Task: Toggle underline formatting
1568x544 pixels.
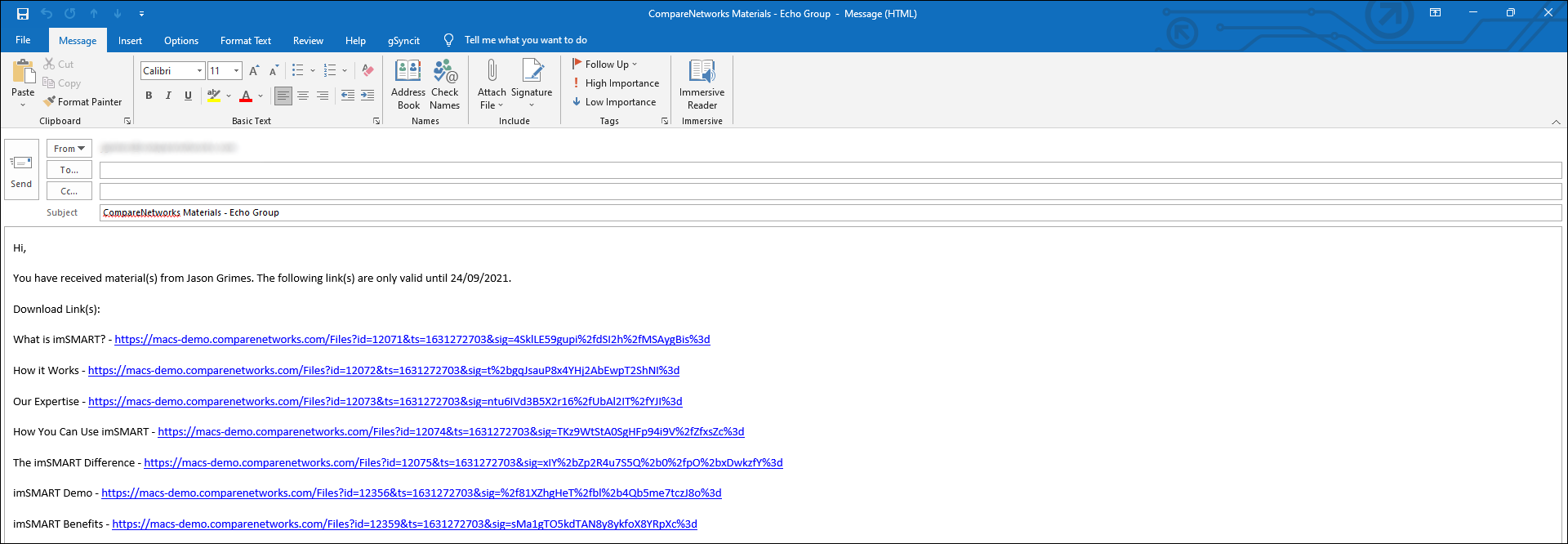Action: (188, 96)
